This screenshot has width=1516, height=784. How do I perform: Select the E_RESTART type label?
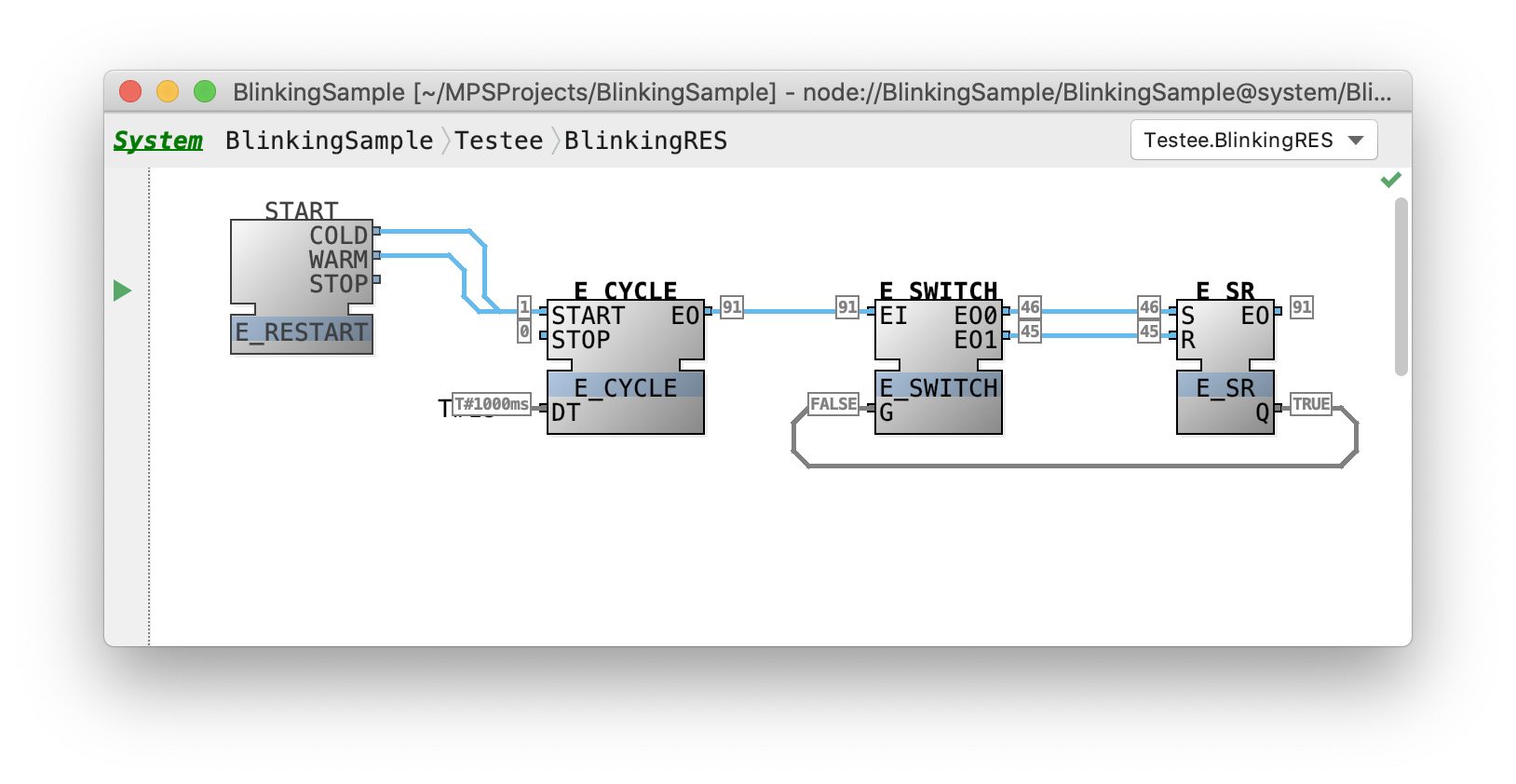[302, 332]
